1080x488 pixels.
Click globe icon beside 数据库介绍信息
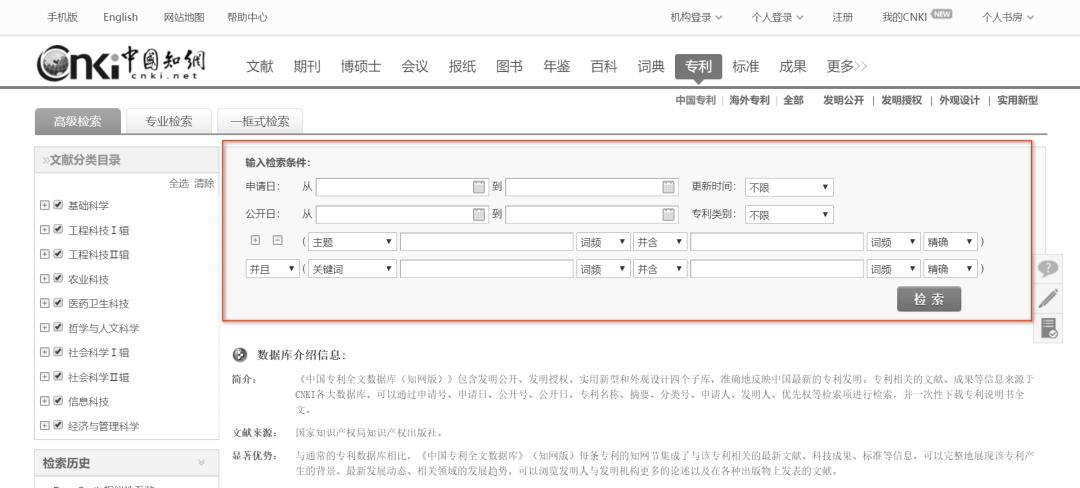point(240,354)
